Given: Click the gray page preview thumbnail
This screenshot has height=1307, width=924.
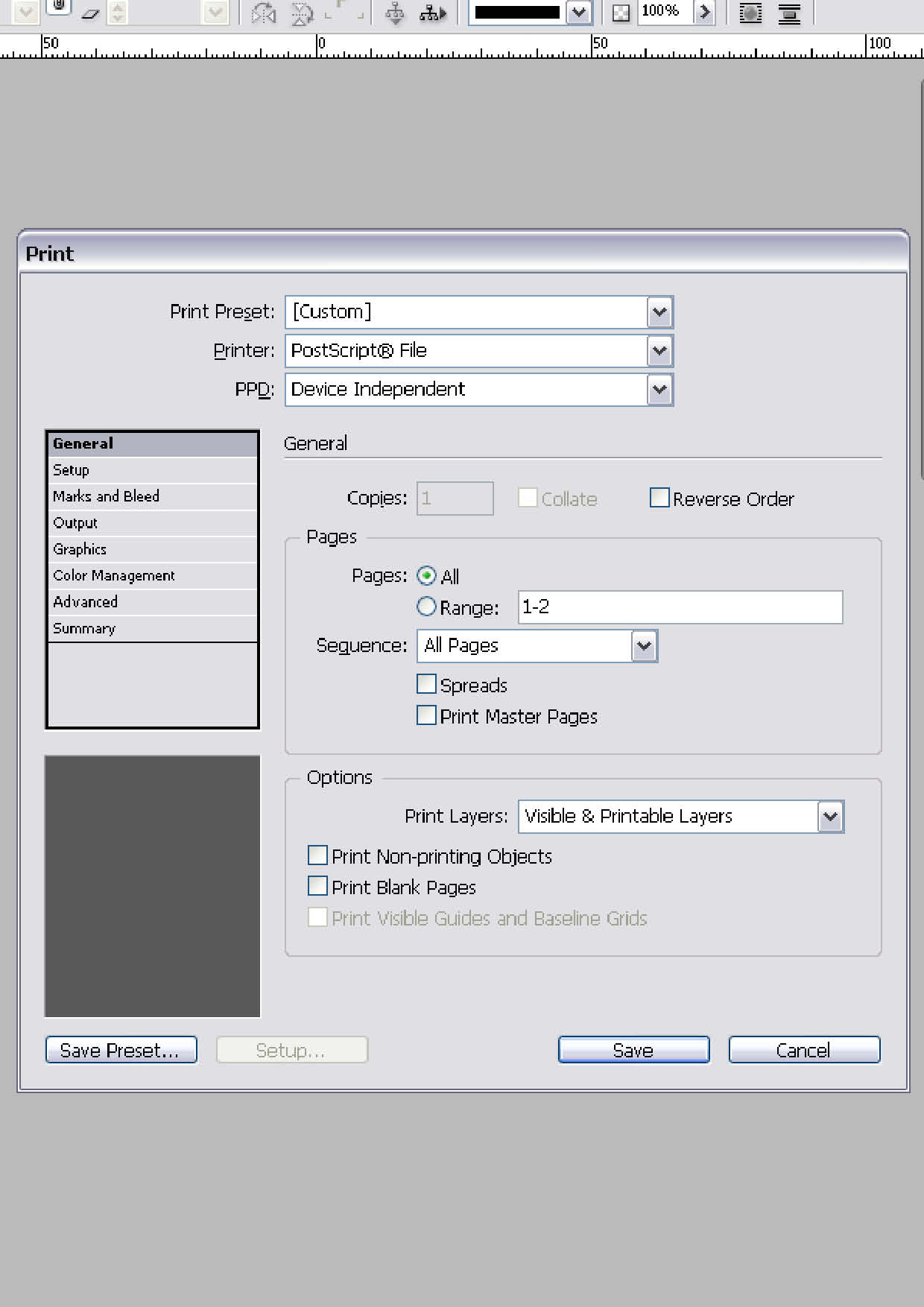Looking at the screenshot, I should [x=153, y=887].
